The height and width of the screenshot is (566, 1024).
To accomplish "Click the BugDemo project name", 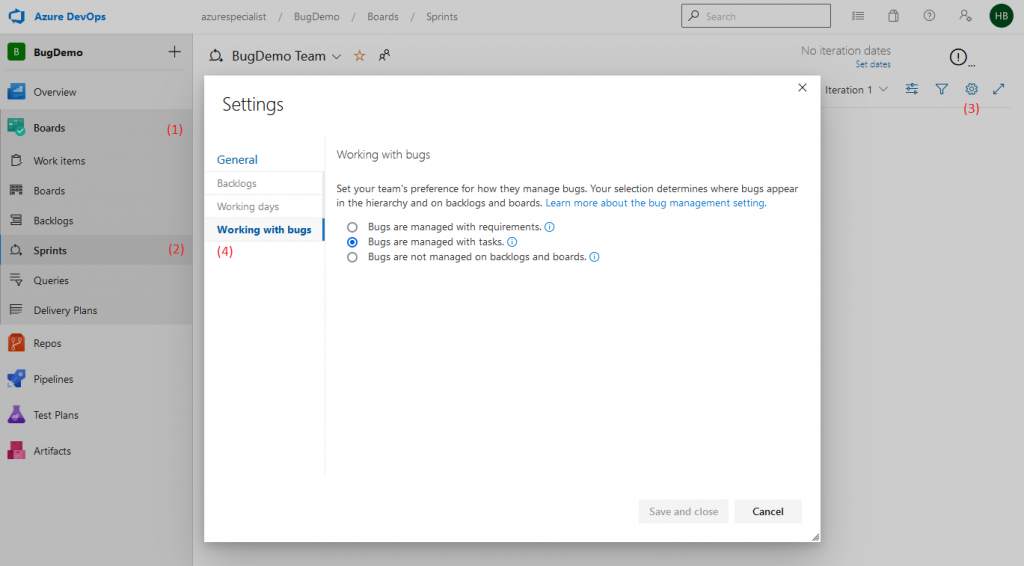I will (58, 52).
